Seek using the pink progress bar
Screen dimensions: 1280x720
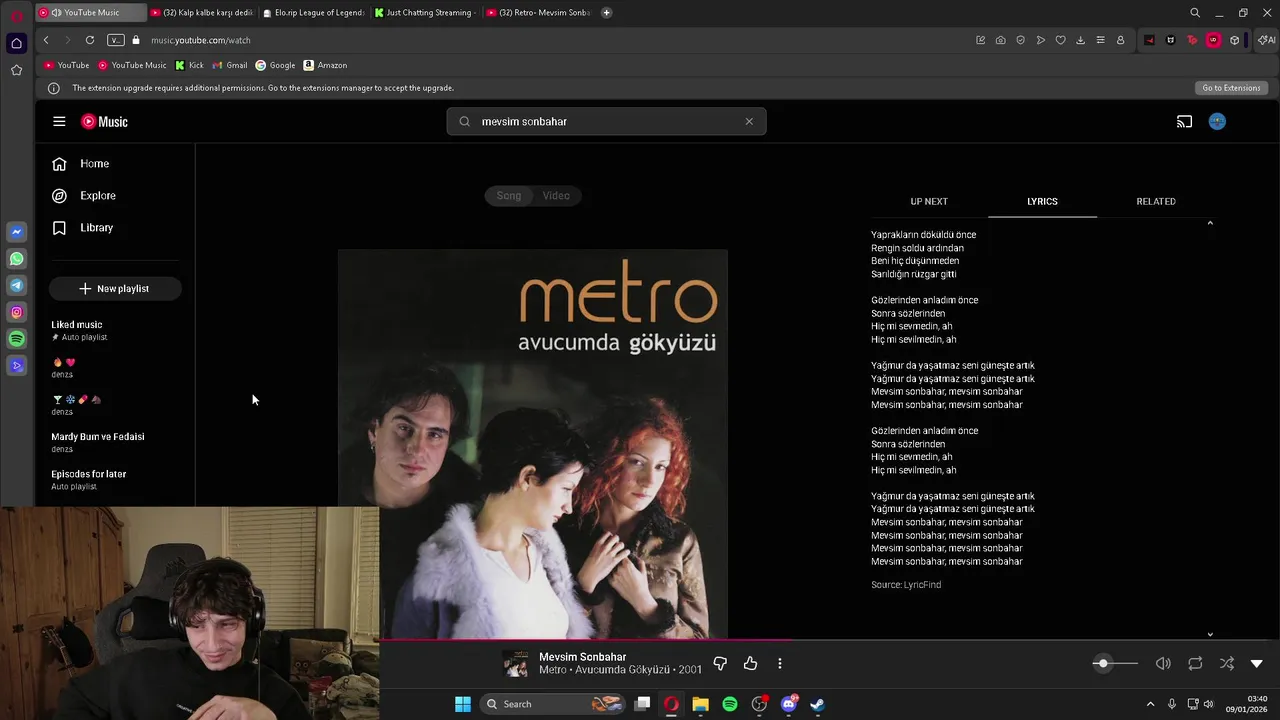pos(830,640)
